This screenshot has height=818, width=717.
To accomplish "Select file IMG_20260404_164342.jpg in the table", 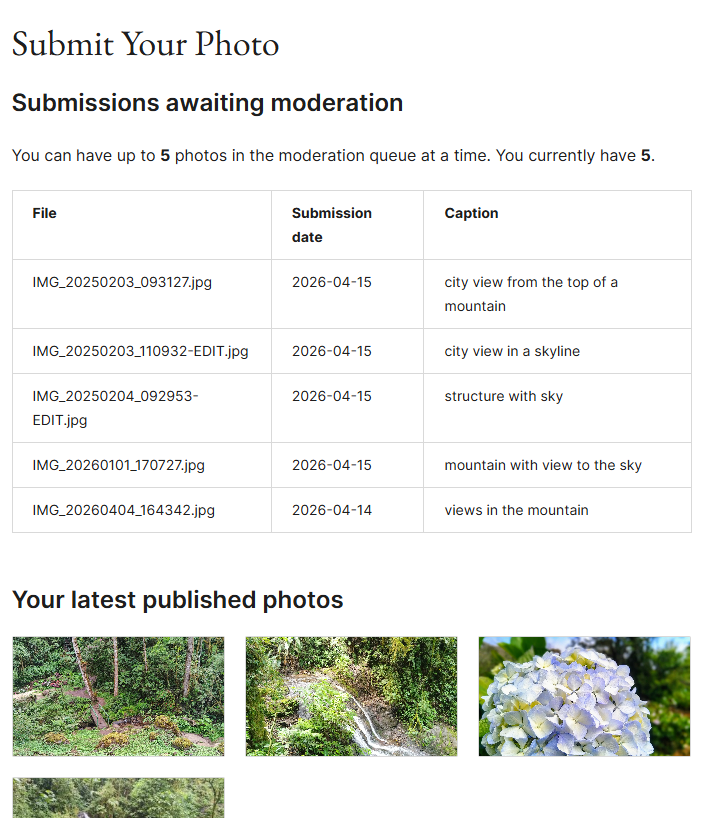I will (x=123, y=510).
